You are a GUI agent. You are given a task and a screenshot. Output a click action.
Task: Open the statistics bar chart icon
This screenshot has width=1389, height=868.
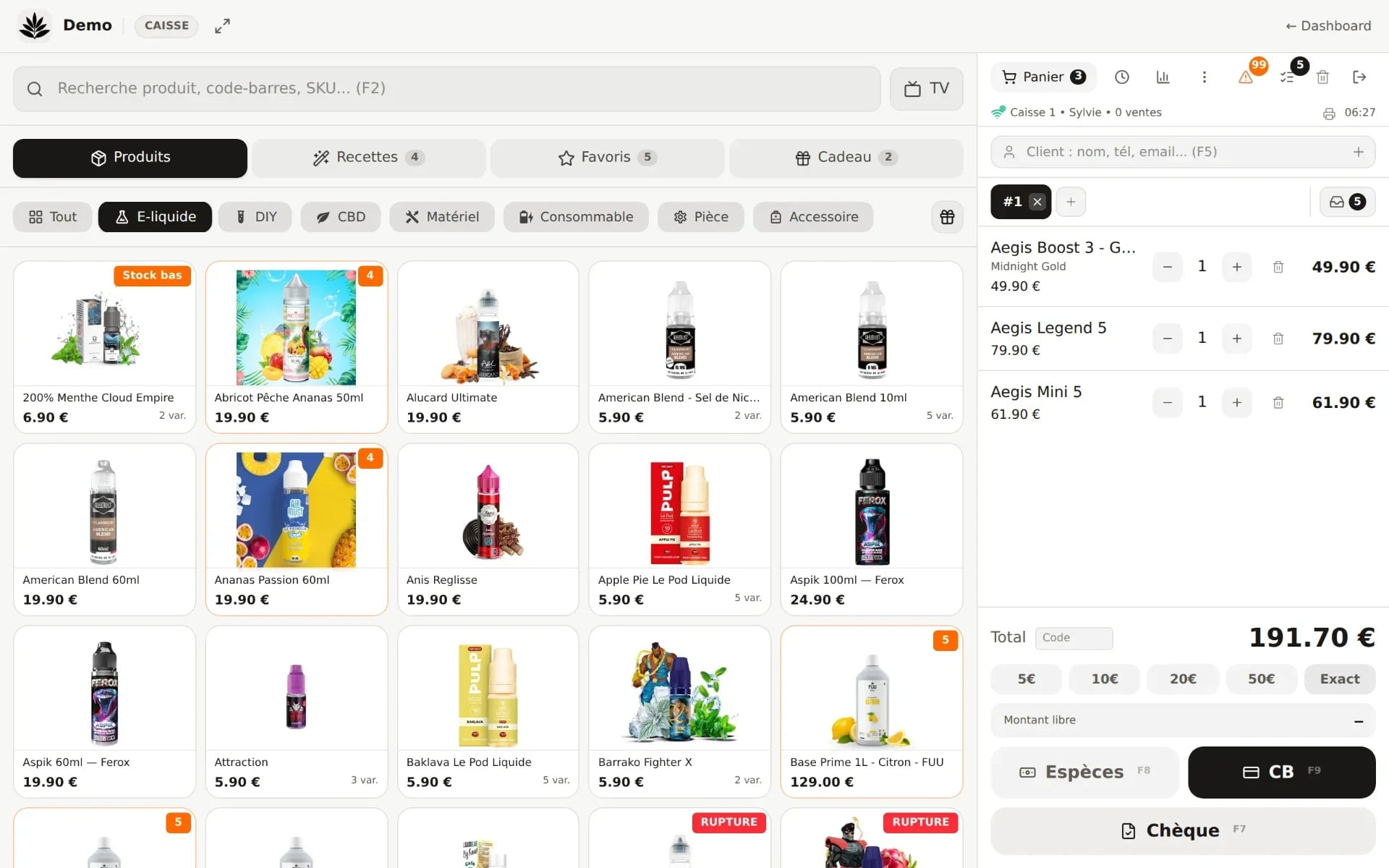coord(1163,77)
